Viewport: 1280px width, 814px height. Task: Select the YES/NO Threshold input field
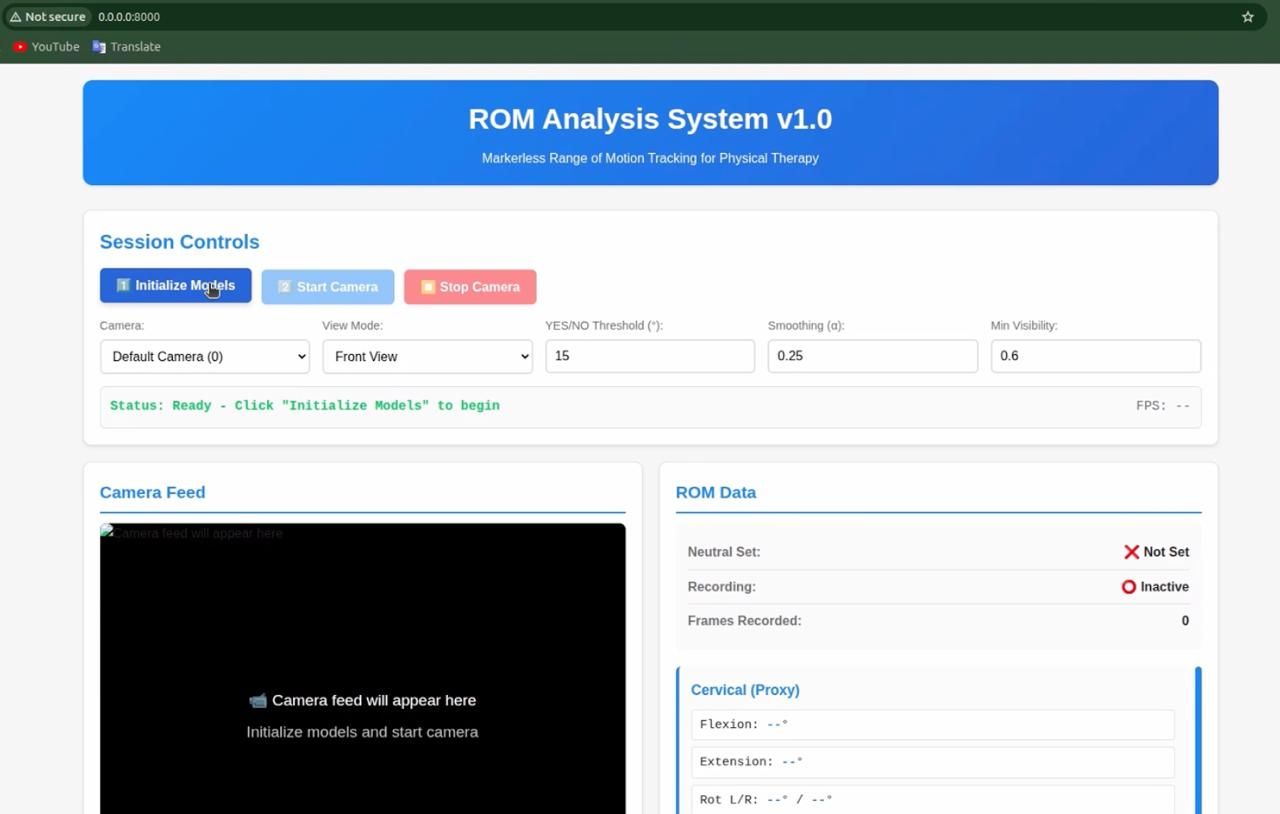point(649,356)
